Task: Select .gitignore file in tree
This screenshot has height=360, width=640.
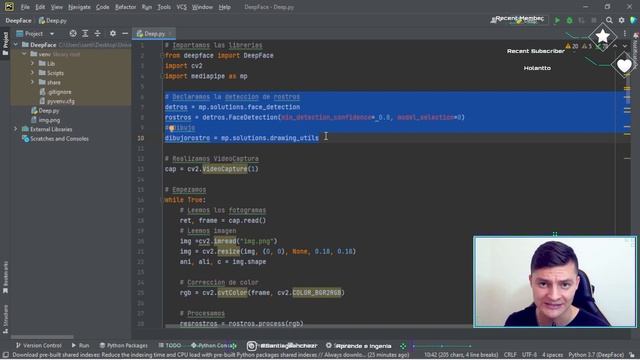Action: 56,92
